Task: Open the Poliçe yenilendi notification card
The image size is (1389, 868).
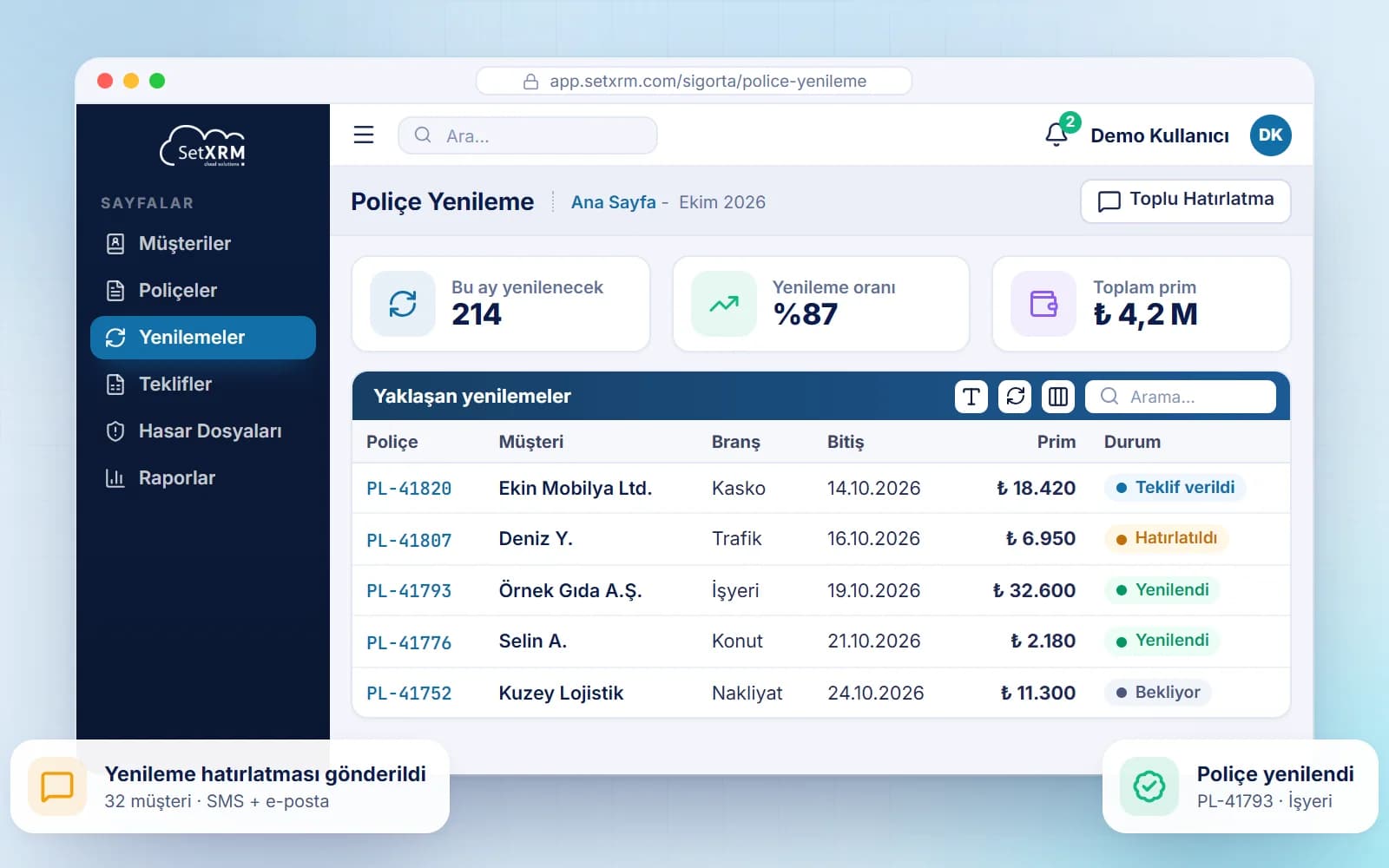Action: point(1241,786)
